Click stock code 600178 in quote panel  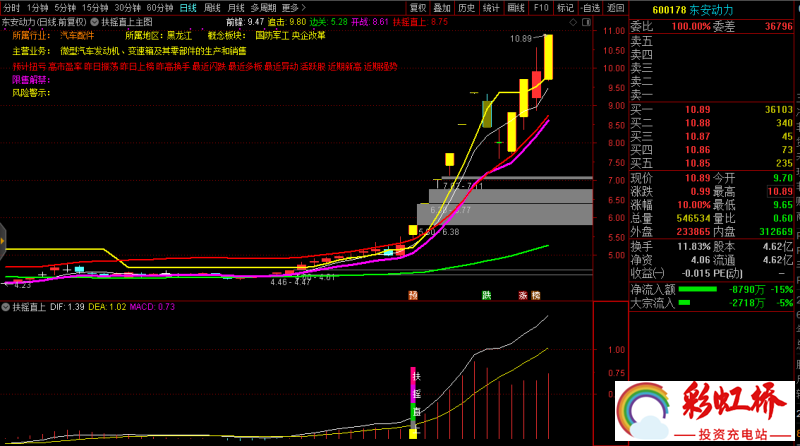(669, 10)
